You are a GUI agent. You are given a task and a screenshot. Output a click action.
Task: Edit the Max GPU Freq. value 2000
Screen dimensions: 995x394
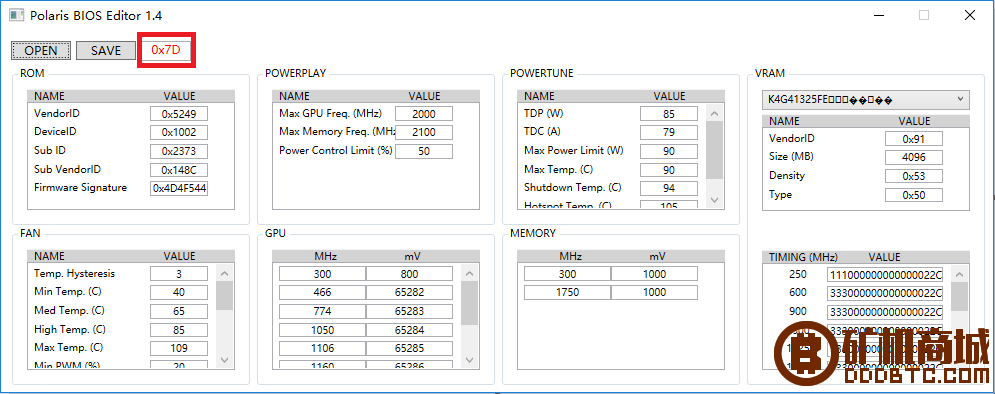point(424,114)
